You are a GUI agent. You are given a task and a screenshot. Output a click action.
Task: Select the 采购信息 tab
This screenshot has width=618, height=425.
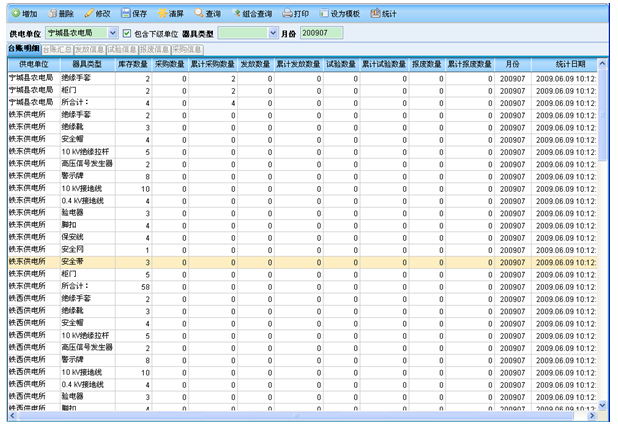point(185,48)
